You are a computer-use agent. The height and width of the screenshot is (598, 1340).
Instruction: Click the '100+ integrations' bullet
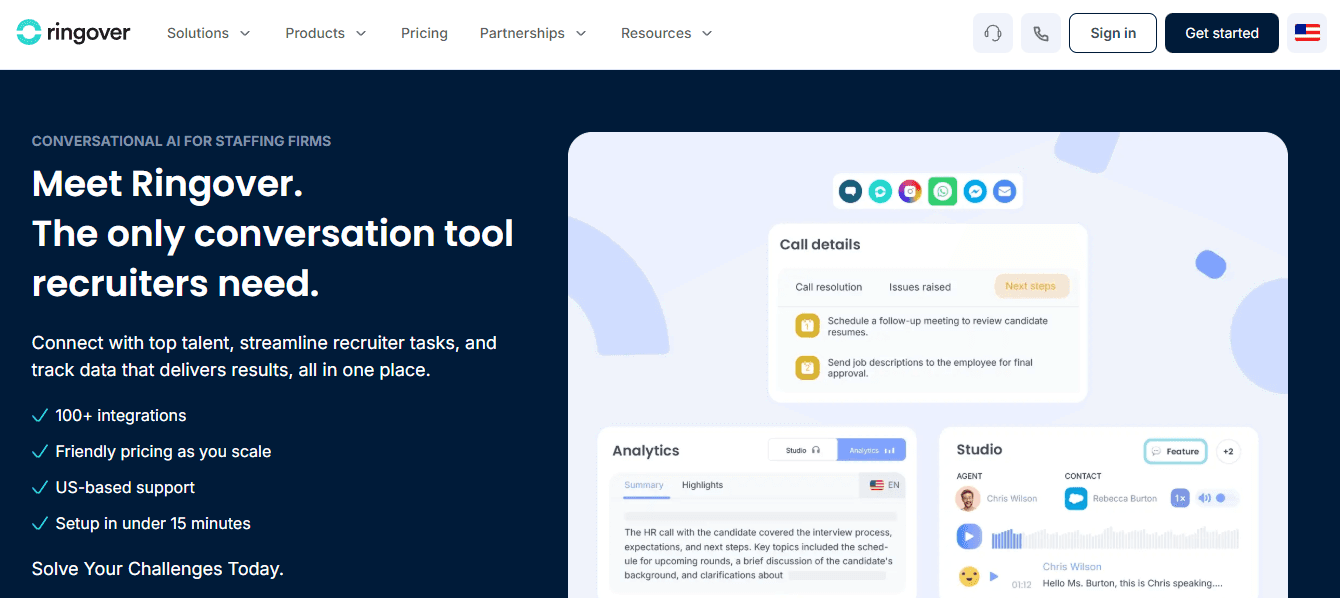pos(121,415)
